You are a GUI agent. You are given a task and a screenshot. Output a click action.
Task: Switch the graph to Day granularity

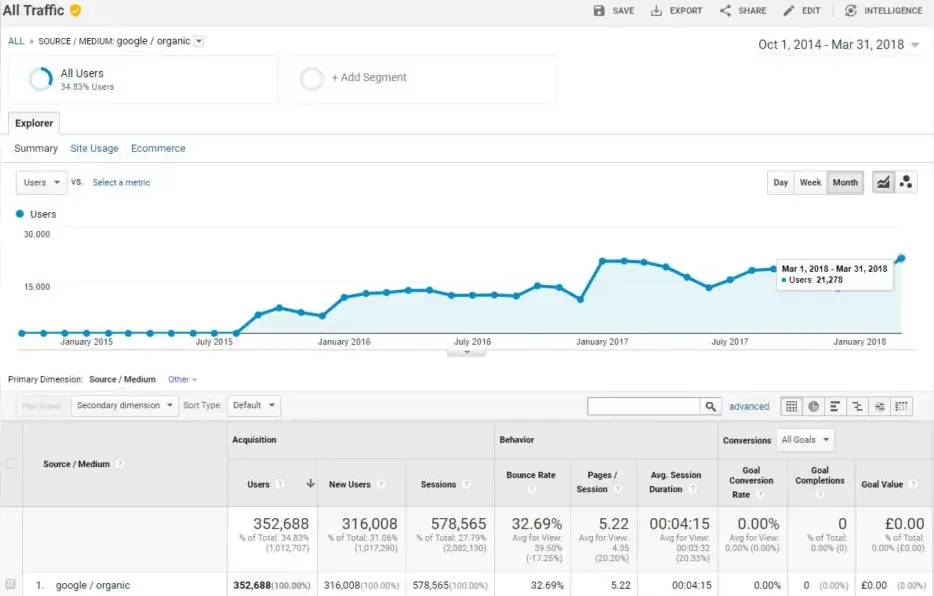pos(780,182)
